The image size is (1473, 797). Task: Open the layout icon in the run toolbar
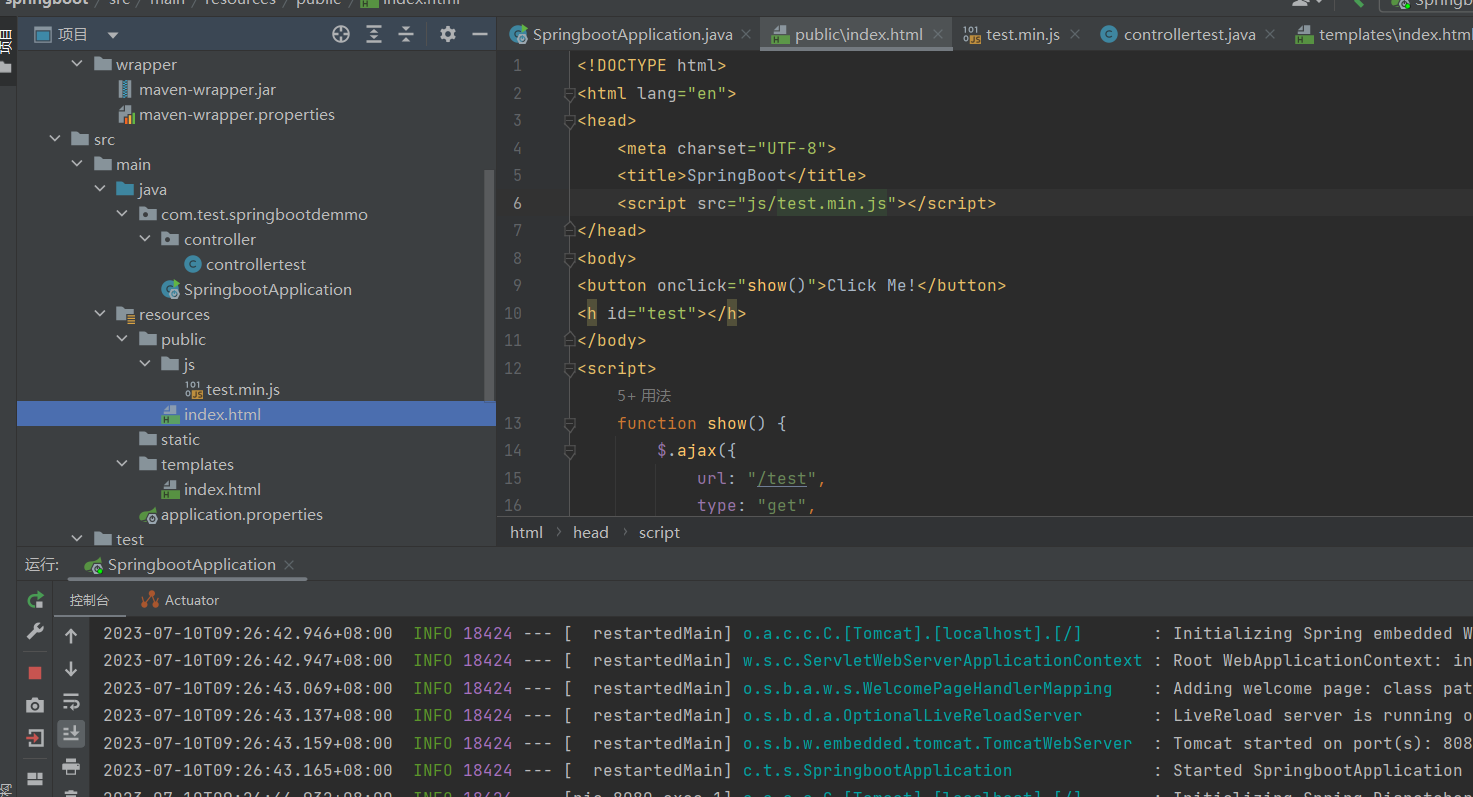click(x=35, y=779)
